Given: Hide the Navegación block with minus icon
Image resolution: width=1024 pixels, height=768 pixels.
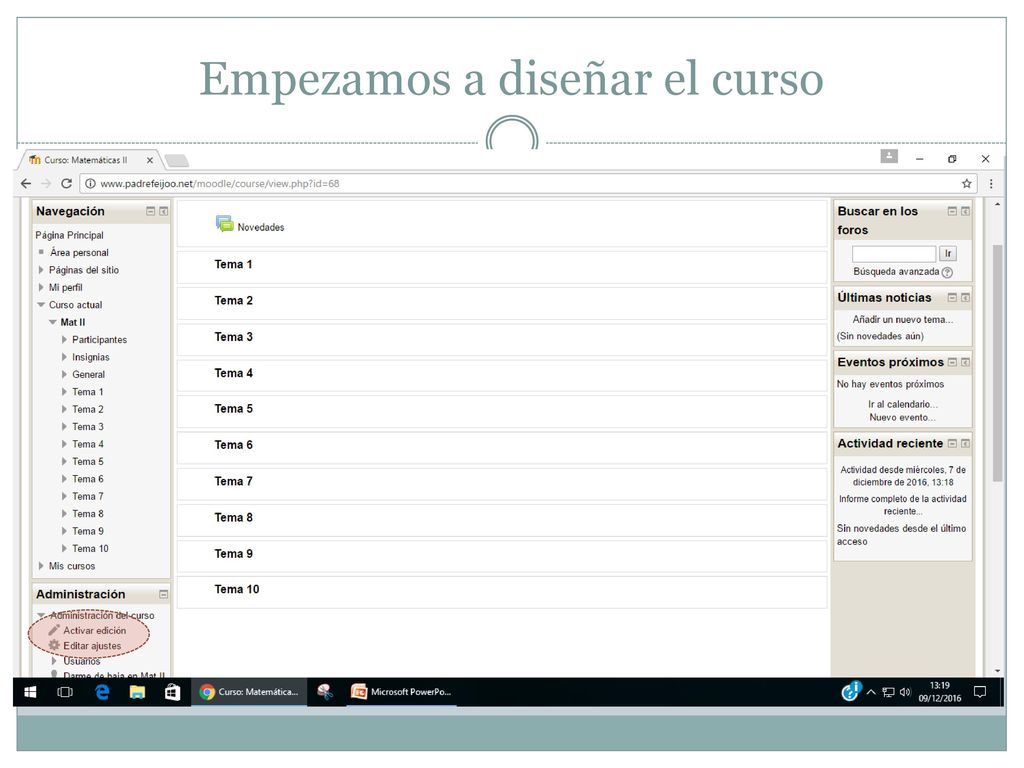Looking at the screenshot, I should coord(150,211).
